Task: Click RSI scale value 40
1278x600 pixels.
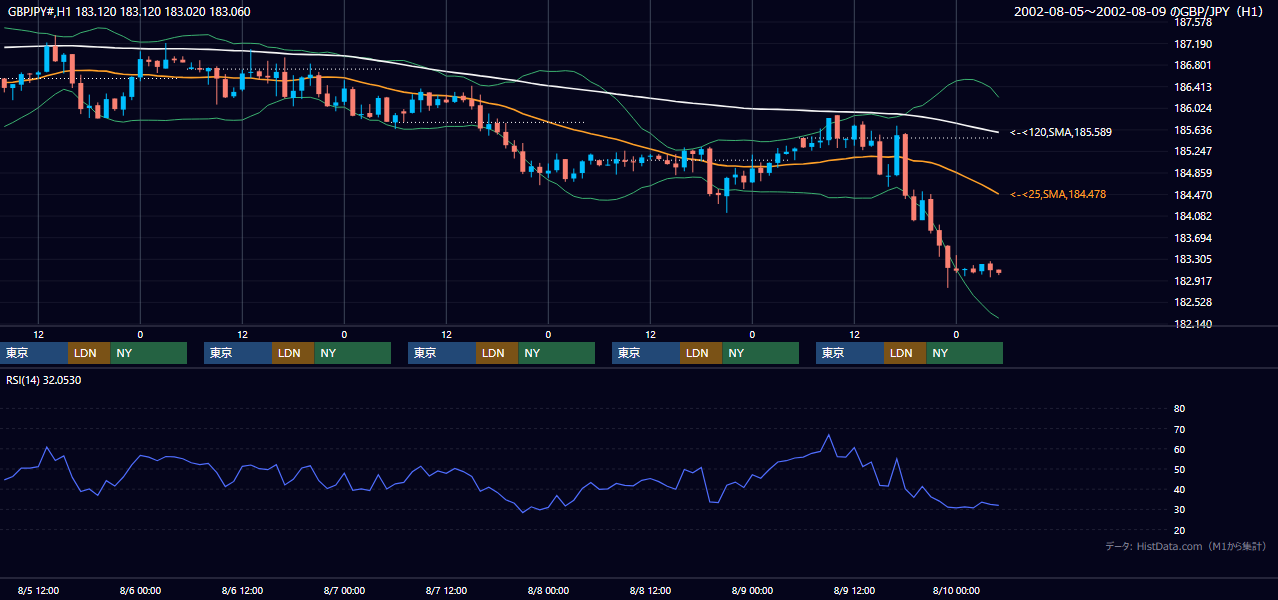Action: click(1179, 489)
